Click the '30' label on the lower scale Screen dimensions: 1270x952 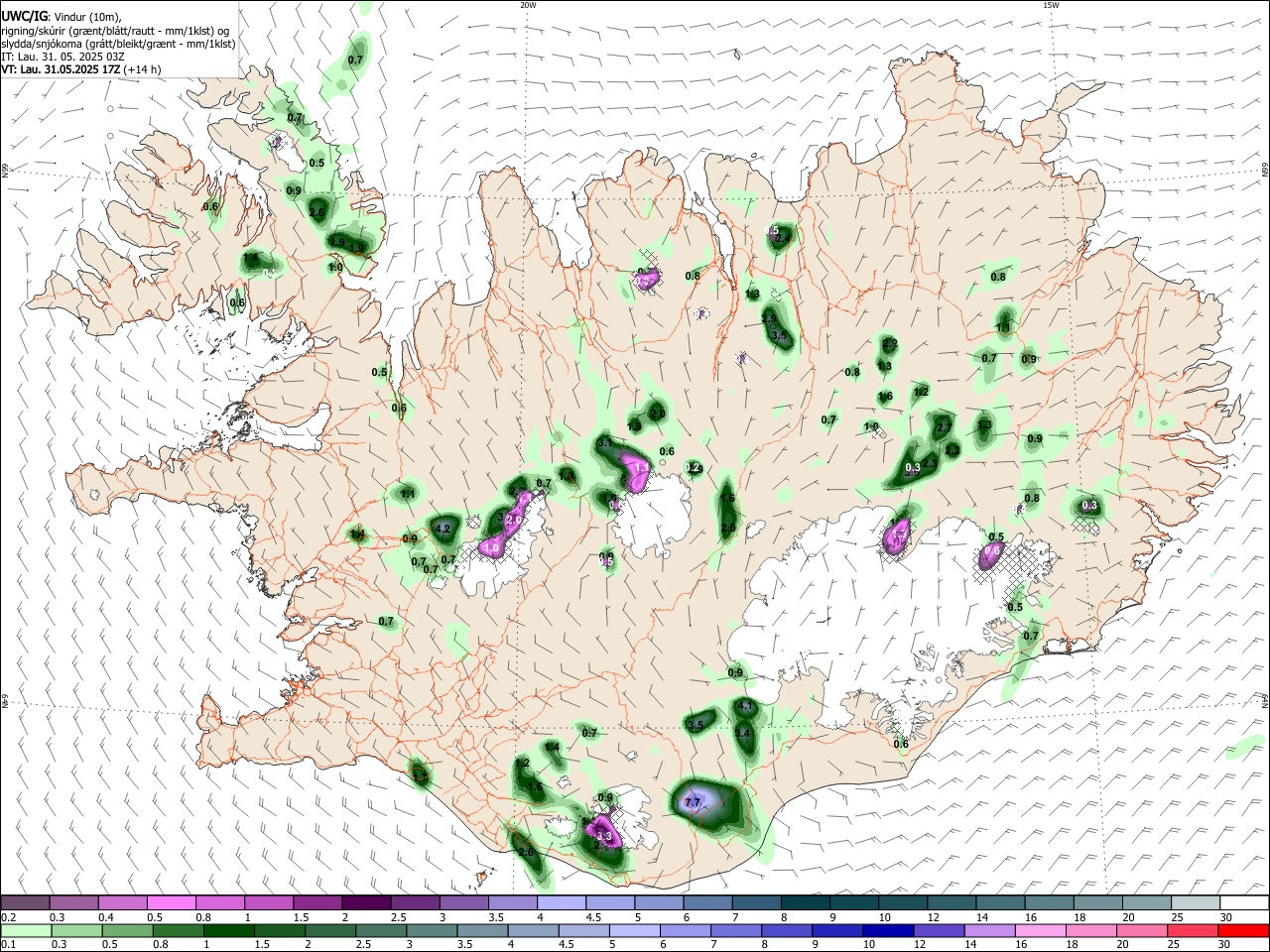pyautogui.click(x=1225, y=944)
